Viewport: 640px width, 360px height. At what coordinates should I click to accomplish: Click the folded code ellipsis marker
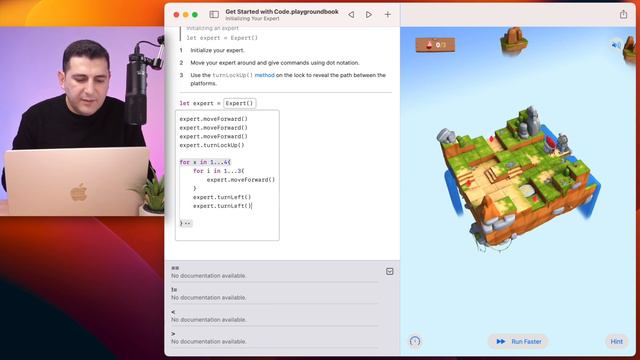point(186,223)
